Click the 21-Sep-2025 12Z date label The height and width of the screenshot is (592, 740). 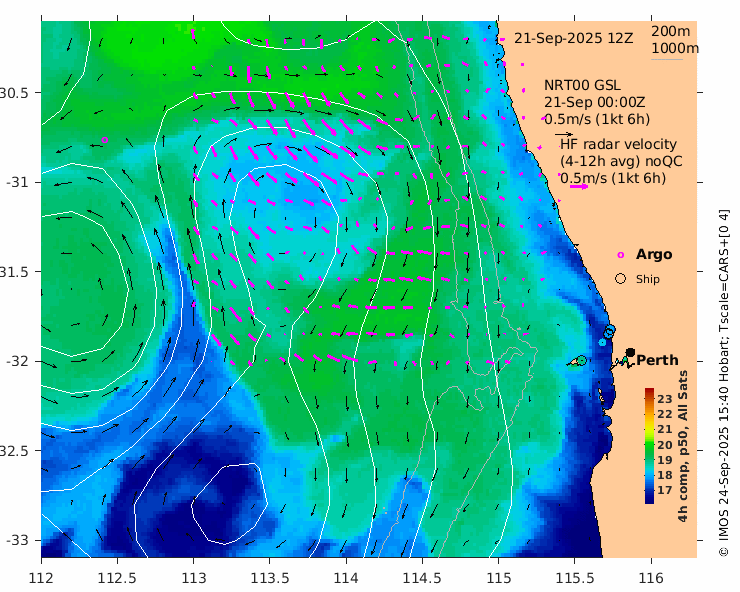(573, 38)
